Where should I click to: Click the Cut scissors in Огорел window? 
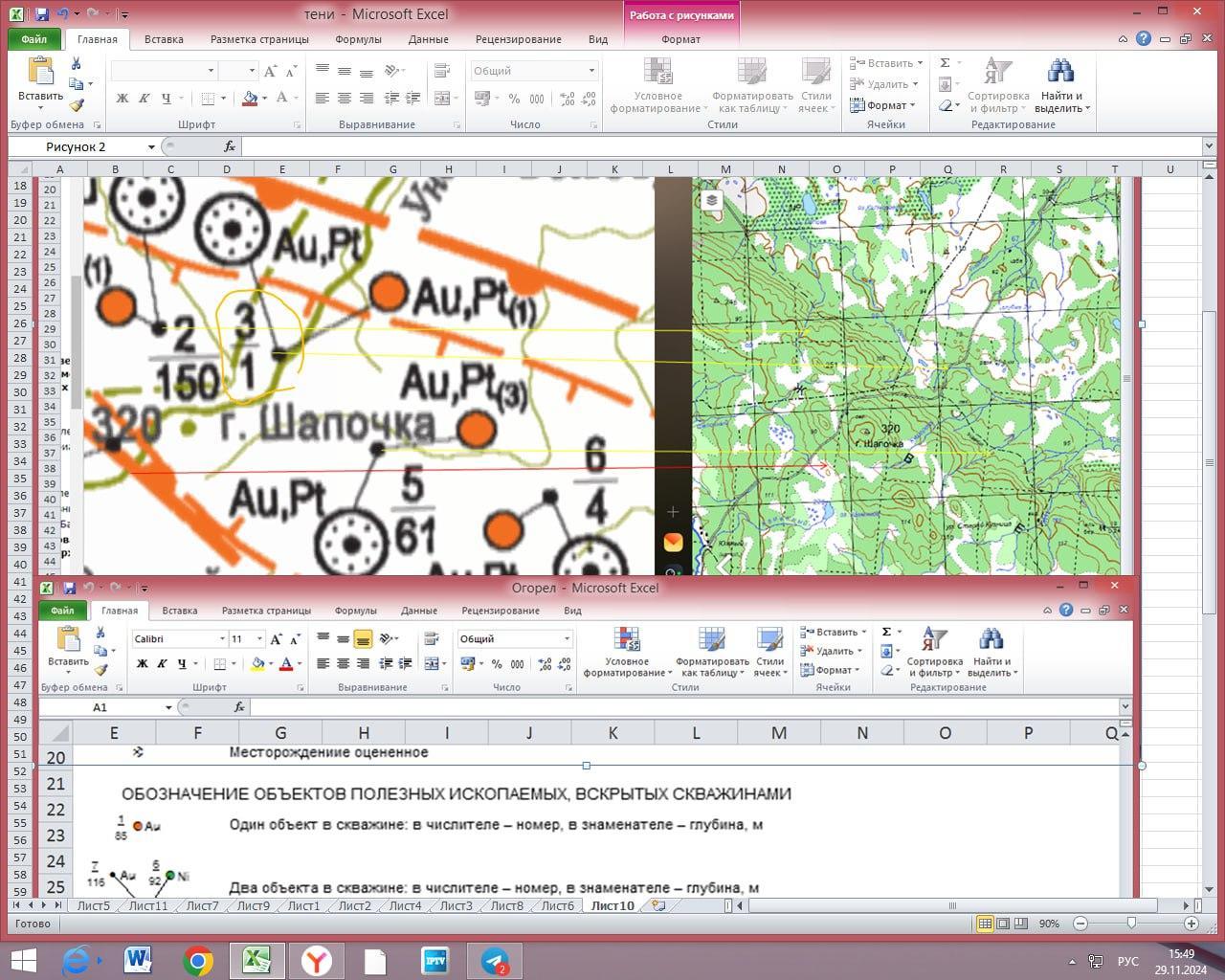[x=100, y=633]
